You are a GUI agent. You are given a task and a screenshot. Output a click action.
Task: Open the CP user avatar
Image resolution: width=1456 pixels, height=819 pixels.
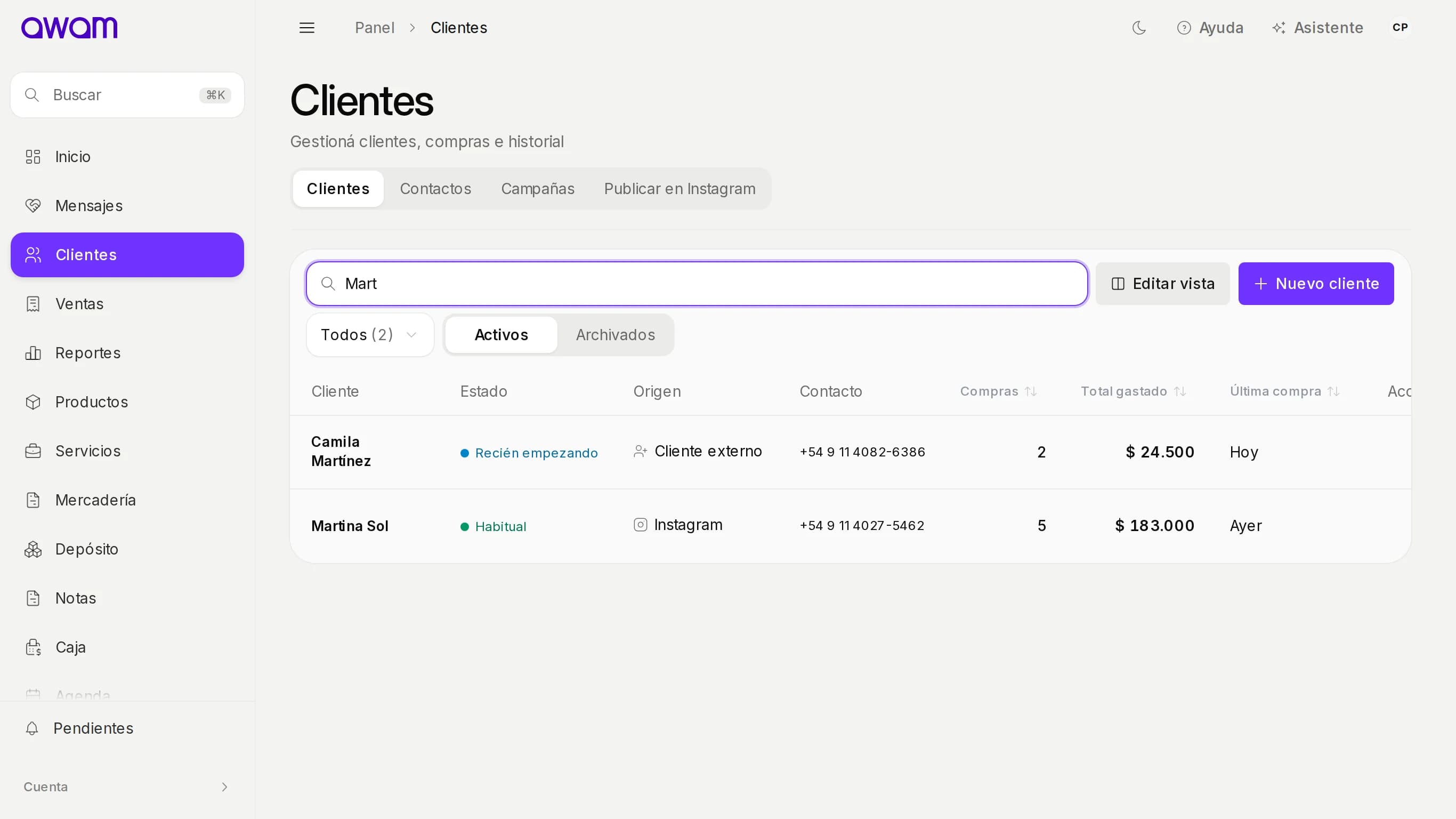(1400, 27)
